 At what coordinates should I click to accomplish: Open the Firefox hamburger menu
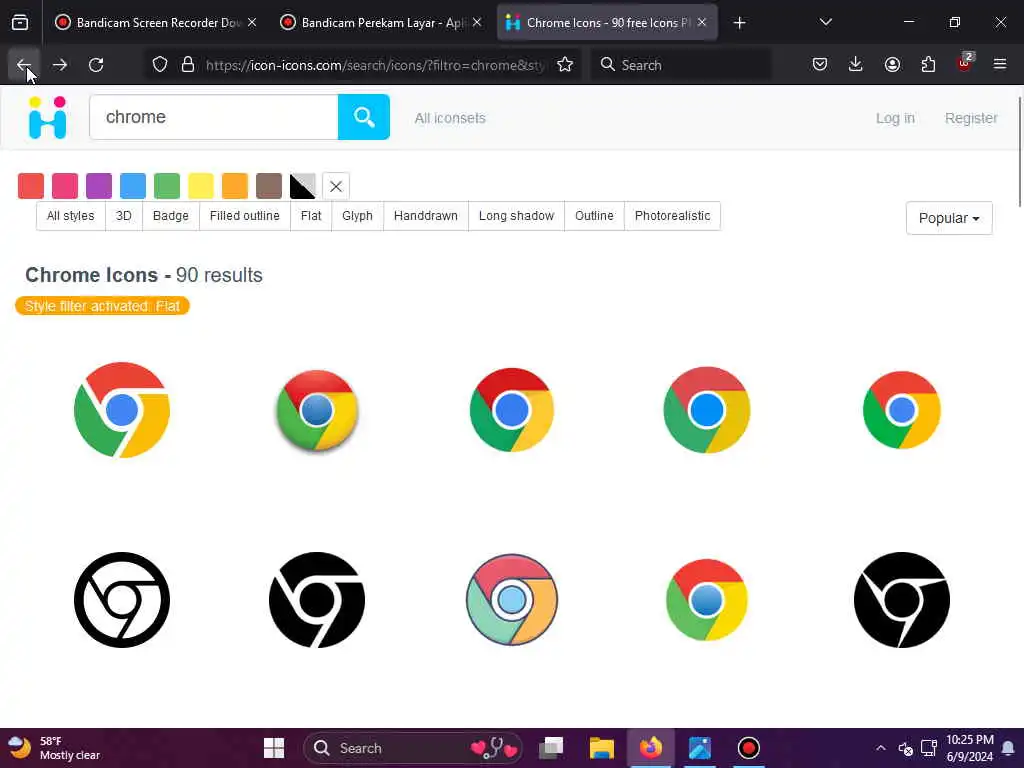point(1000,64)
